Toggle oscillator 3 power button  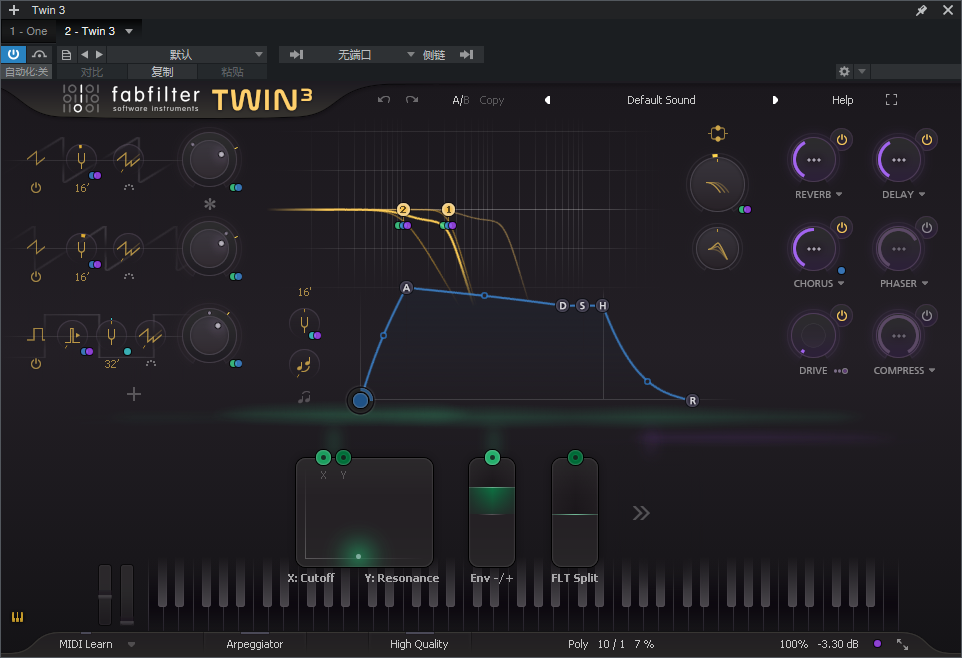36,364
